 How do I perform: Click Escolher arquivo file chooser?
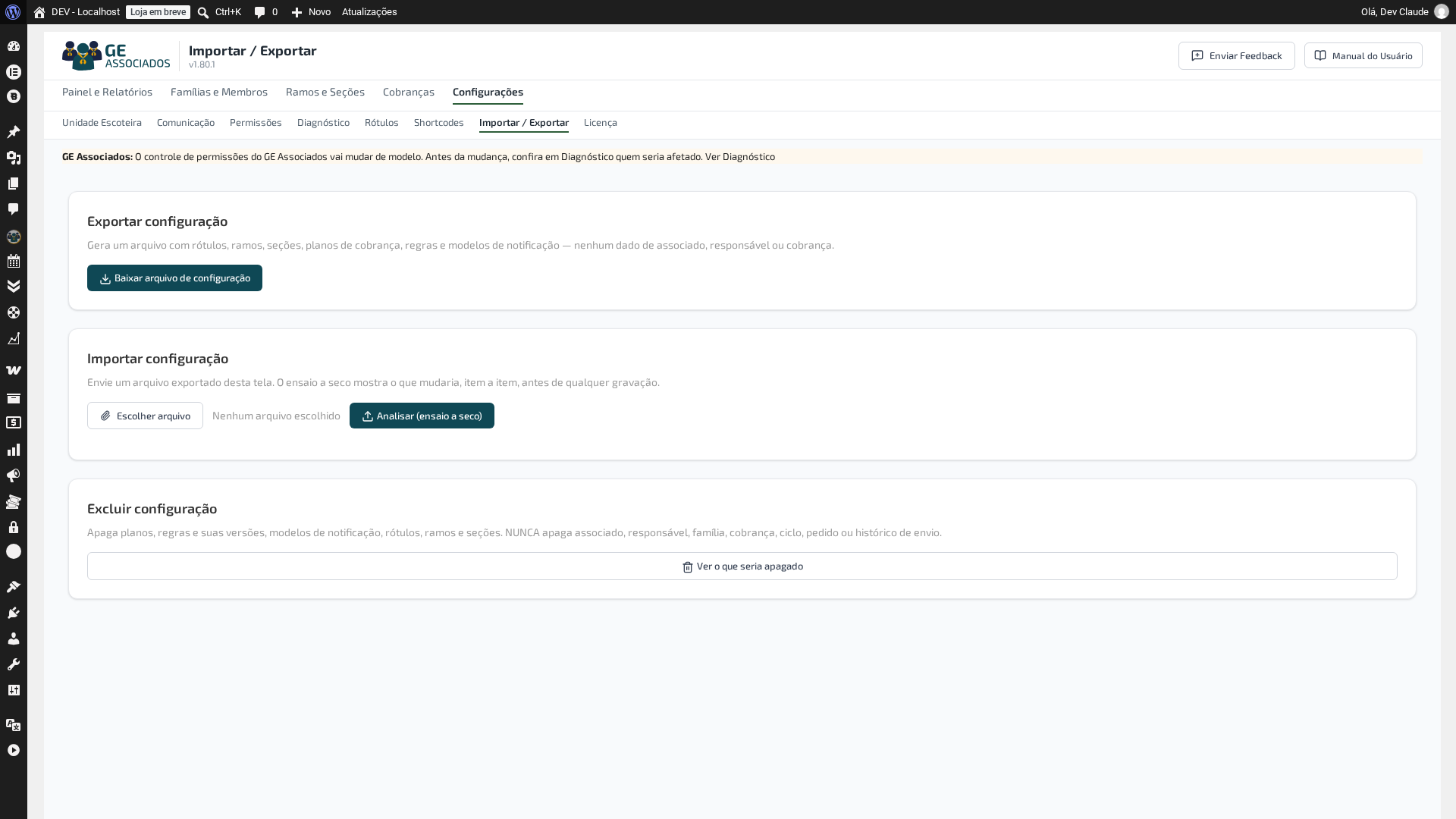tap(145, 416)
